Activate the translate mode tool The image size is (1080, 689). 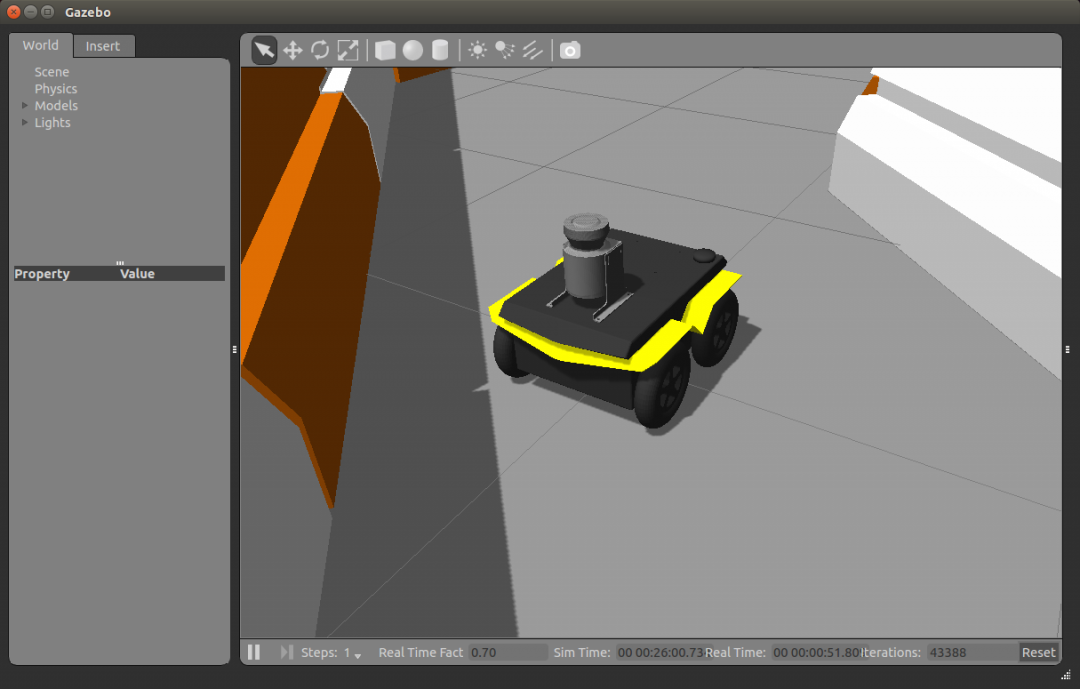292,49
